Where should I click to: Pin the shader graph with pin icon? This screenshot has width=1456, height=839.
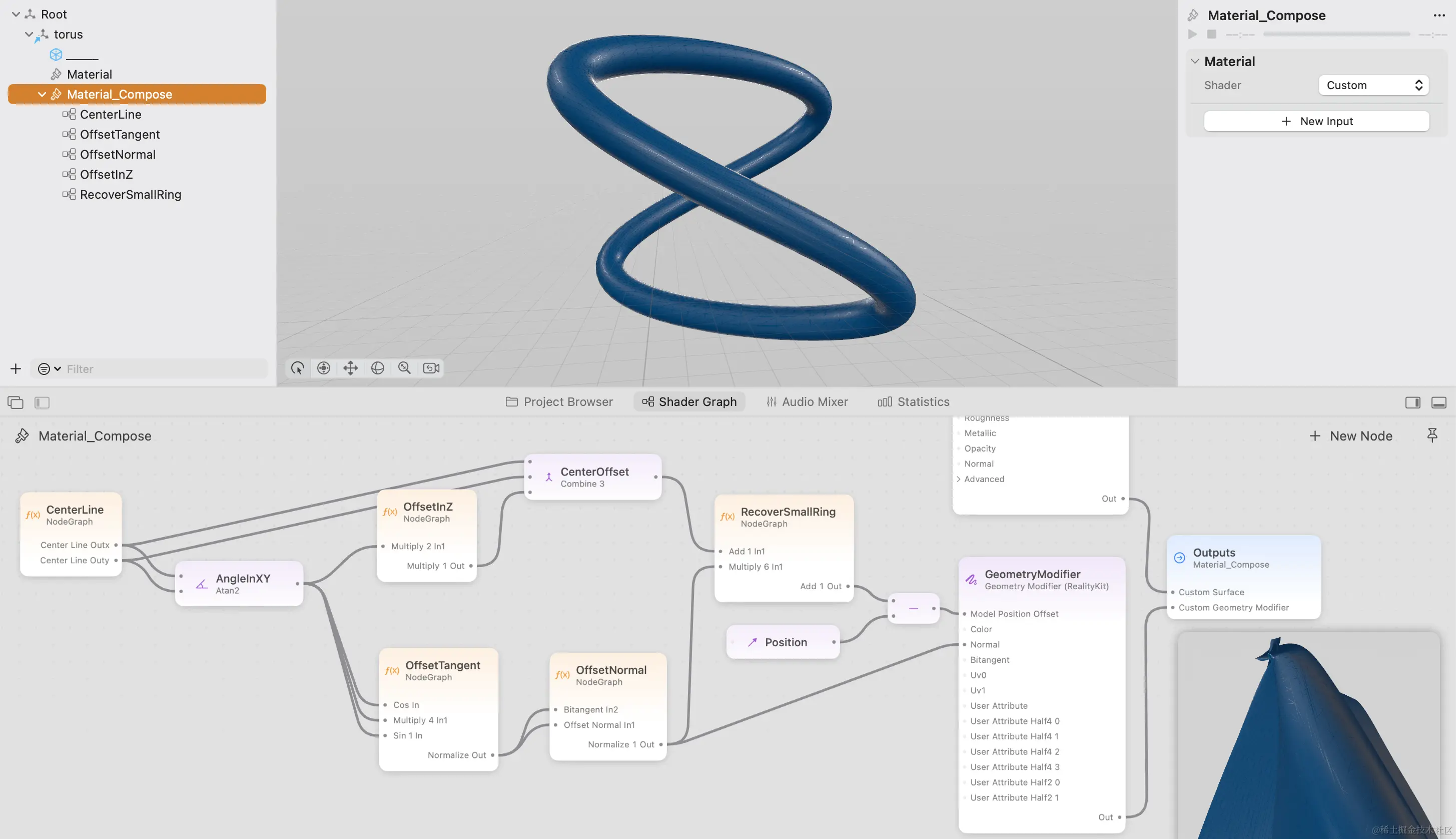tap(1432, 436)
